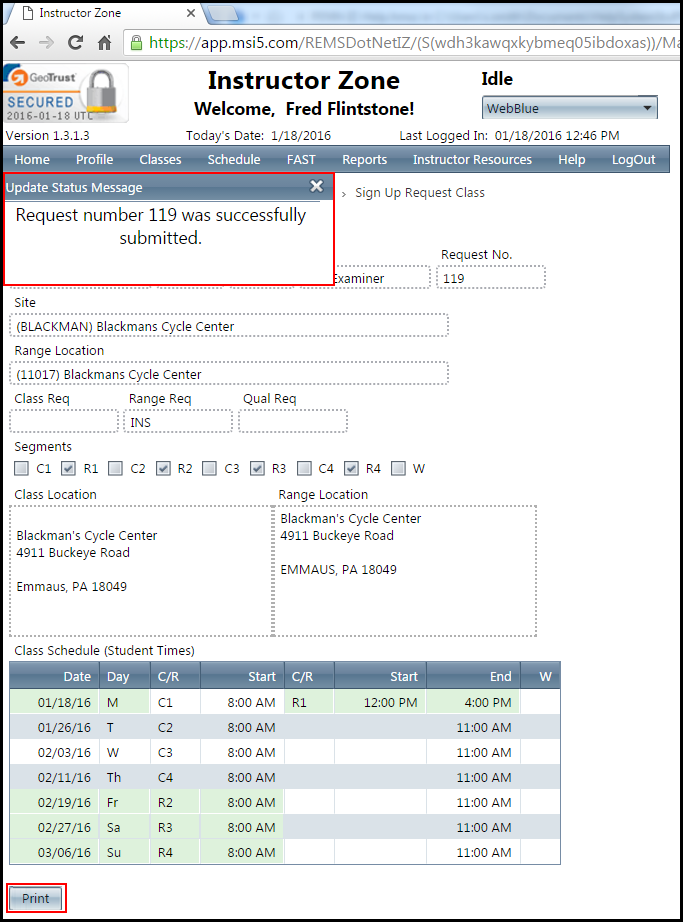Click the green padlock in address bar
The width and height of the screenshot is (683, 922).
(136, 42)
